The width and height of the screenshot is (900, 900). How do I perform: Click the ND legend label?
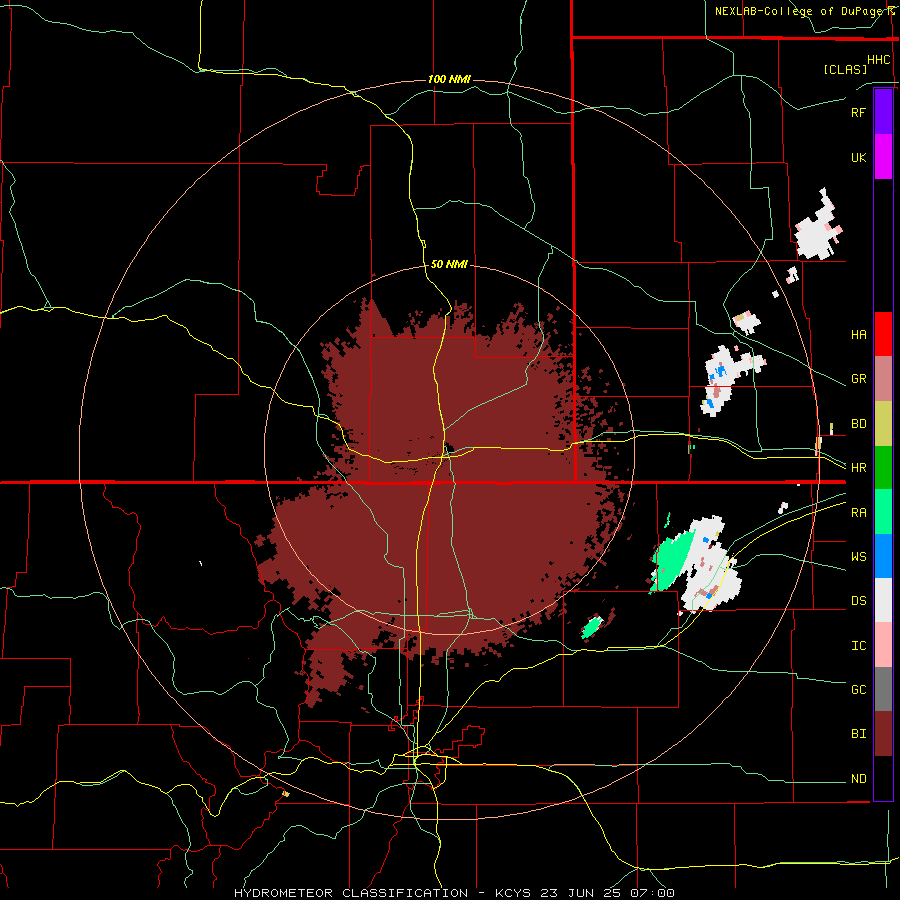tap(858, 779)
